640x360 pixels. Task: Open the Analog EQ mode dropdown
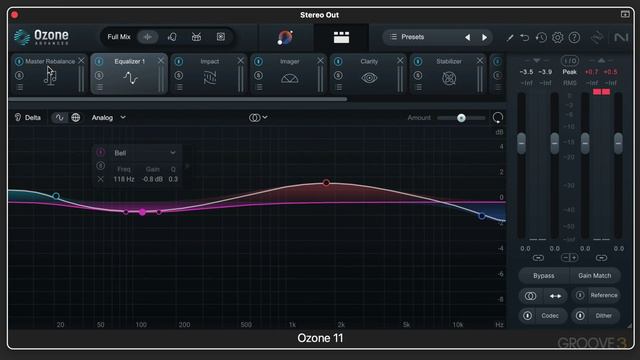(x=108, y=118)
